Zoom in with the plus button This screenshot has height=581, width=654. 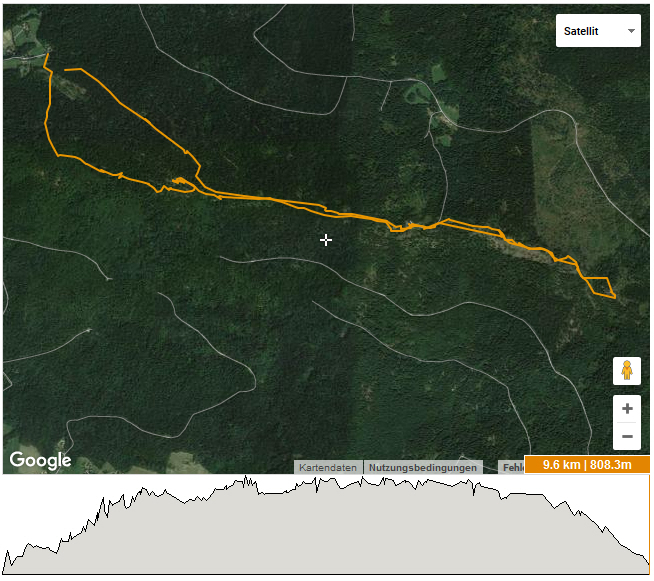click(x=627, y=408)
